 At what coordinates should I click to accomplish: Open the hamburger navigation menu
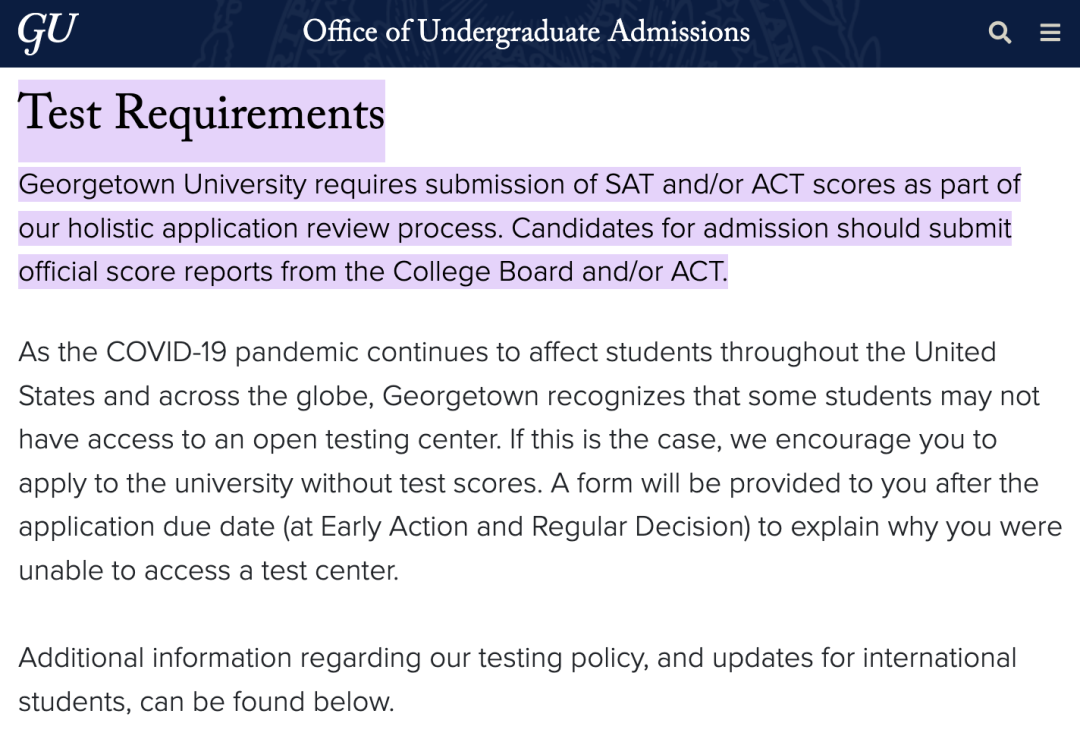1050,32
